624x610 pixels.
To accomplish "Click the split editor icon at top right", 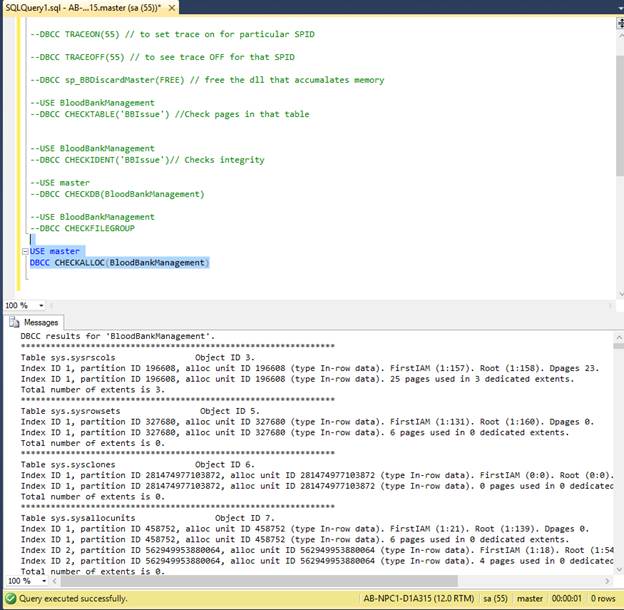I will [x=620, y=23].
